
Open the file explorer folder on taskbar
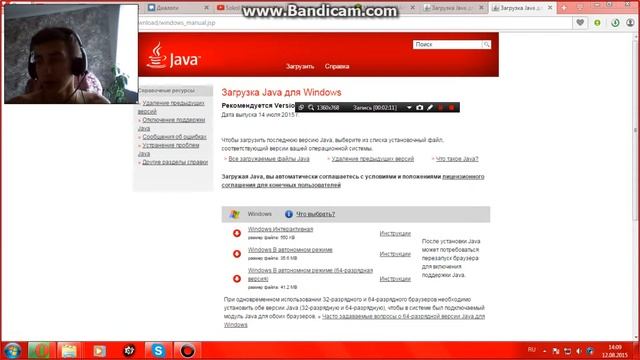(x=69, y=351)
